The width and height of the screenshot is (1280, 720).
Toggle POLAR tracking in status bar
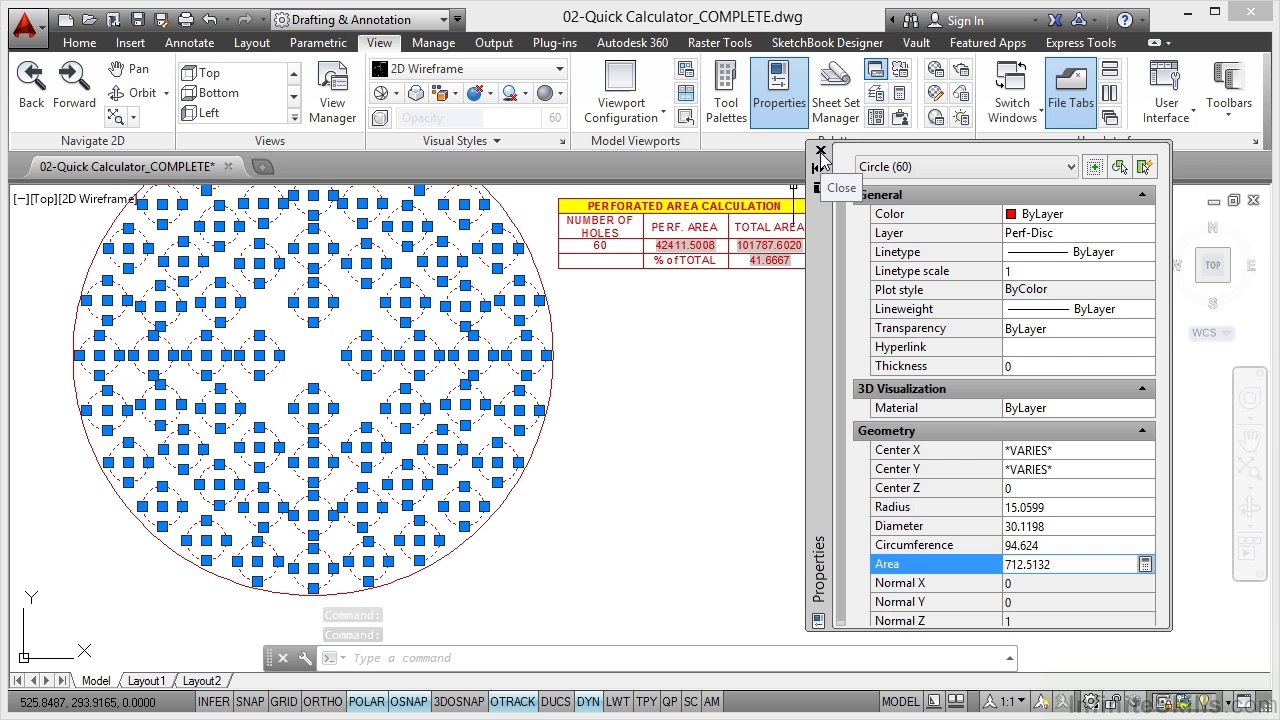tap(367, 702)
